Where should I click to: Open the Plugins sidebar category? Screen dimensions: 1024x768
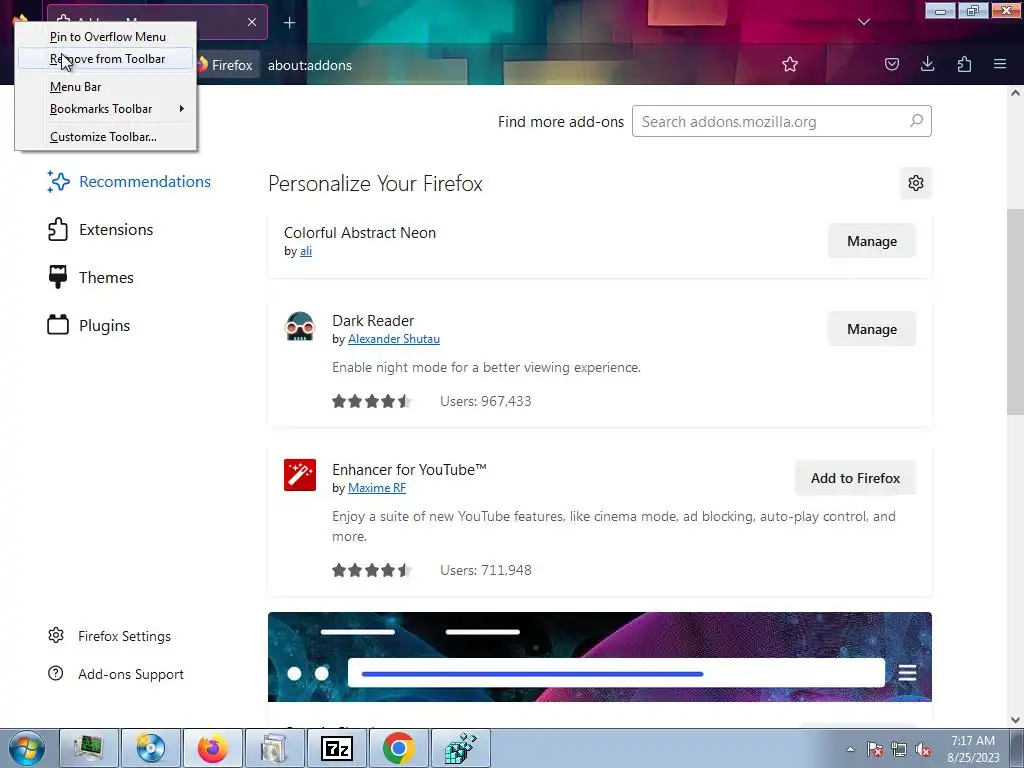click(89, 325)
